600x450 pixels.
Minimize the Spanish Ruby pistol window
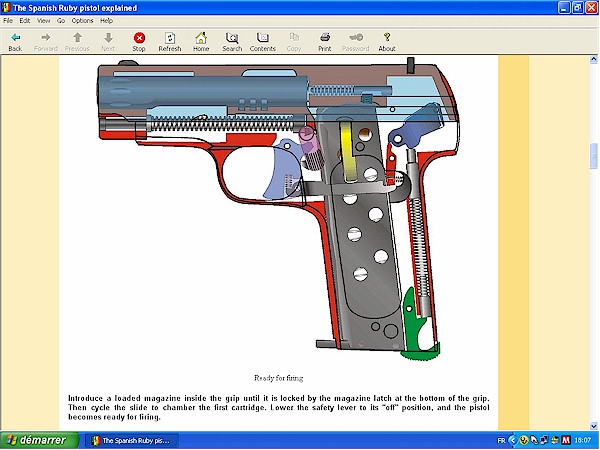564,8
